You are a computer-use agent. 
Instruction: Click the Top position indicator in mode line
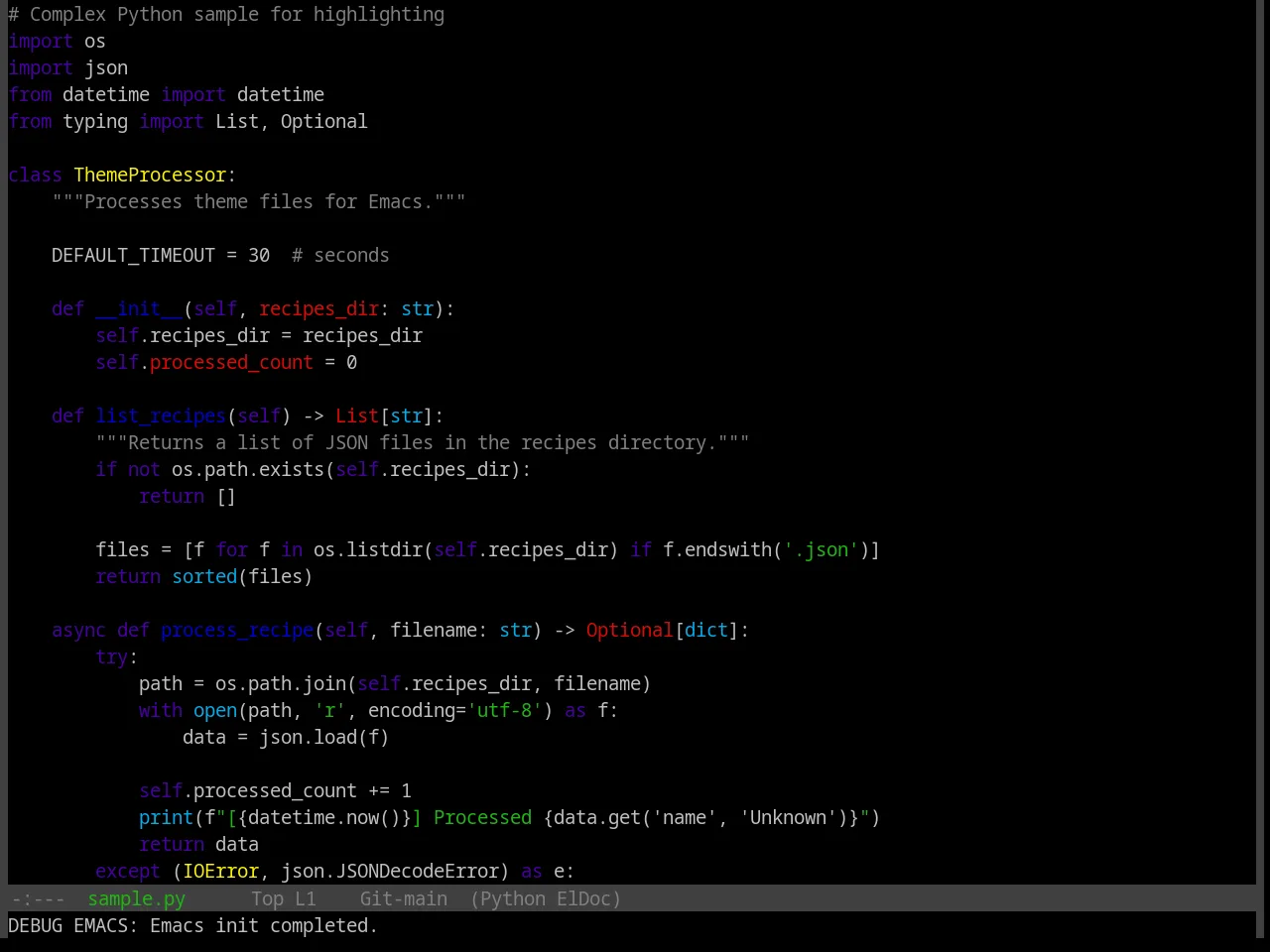(x=267, y=898)
